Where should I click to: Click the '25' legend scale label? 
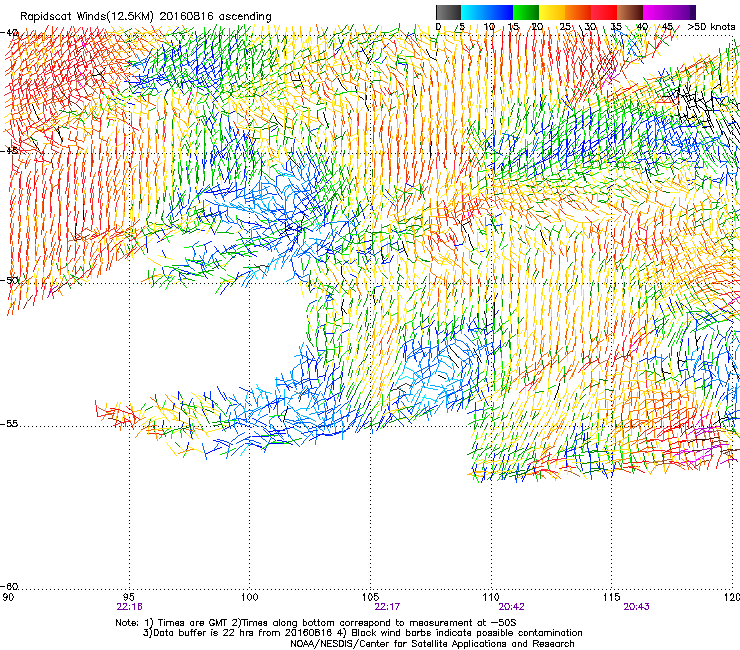click(565, 27)
